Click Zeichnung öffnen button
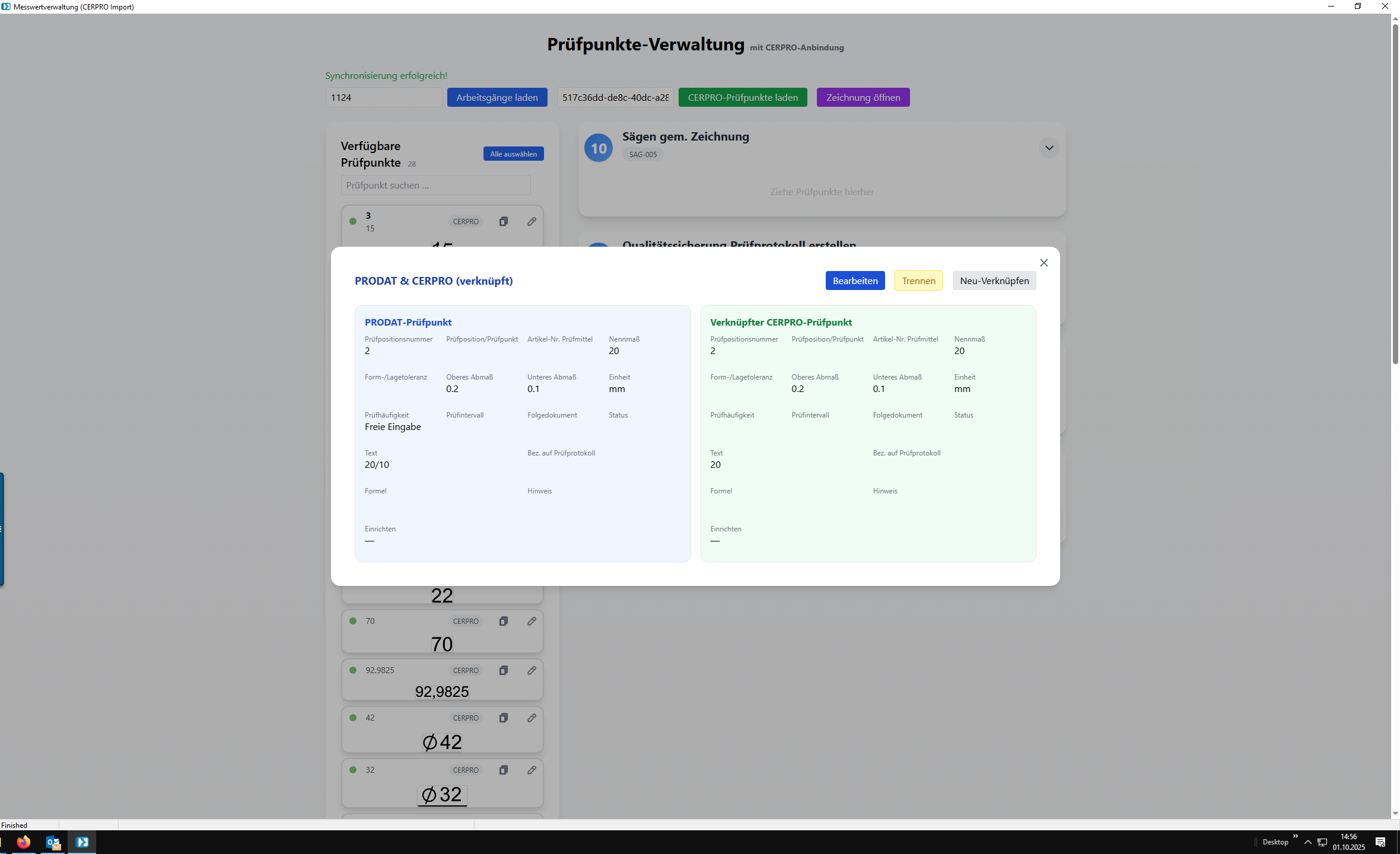Image resolution: width=1400 pixels, height=854 pixels. coord(863,97)
